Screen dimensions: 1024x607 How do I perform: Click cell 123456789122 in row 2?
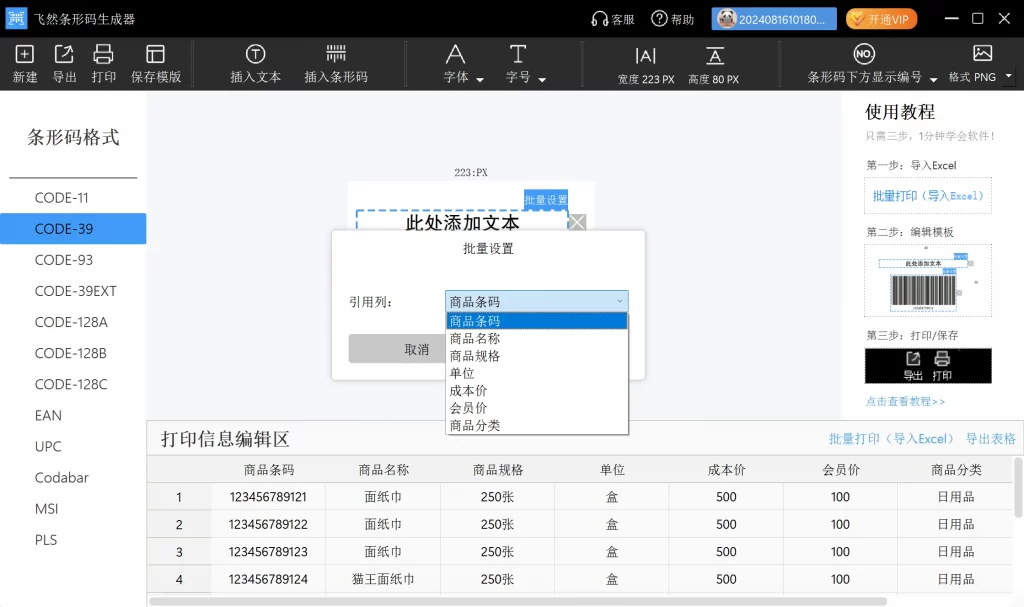pos(268,525)
